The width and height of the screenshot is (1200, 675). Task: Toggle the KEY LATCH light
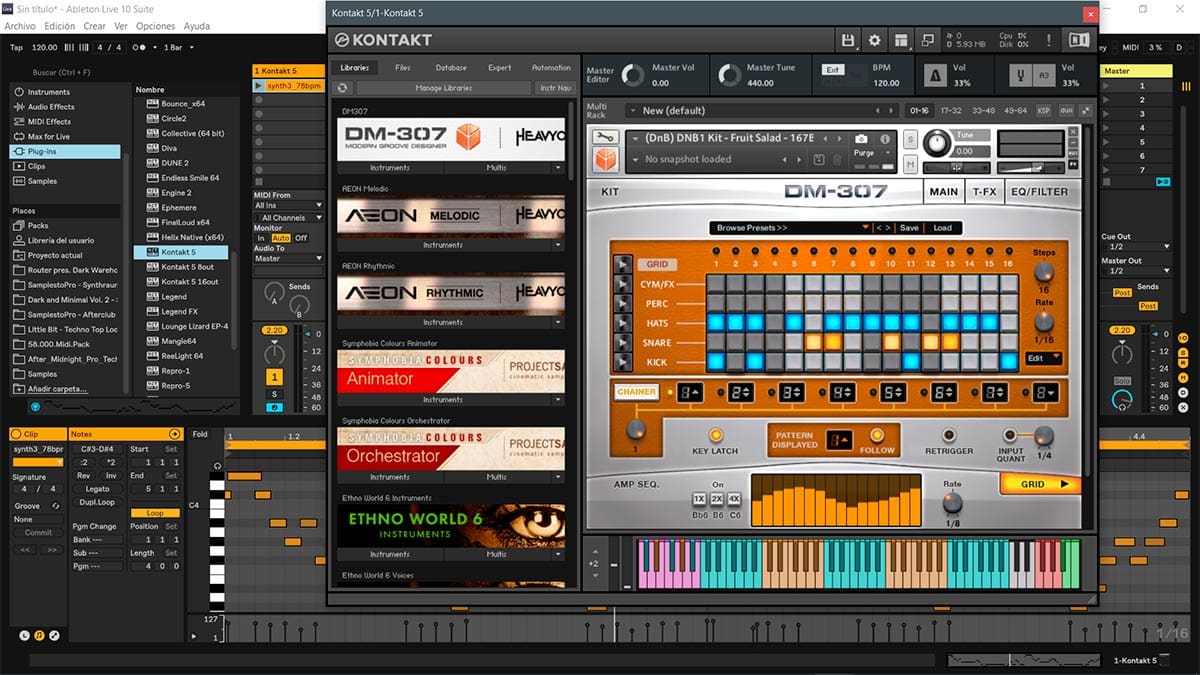[716, 435]
